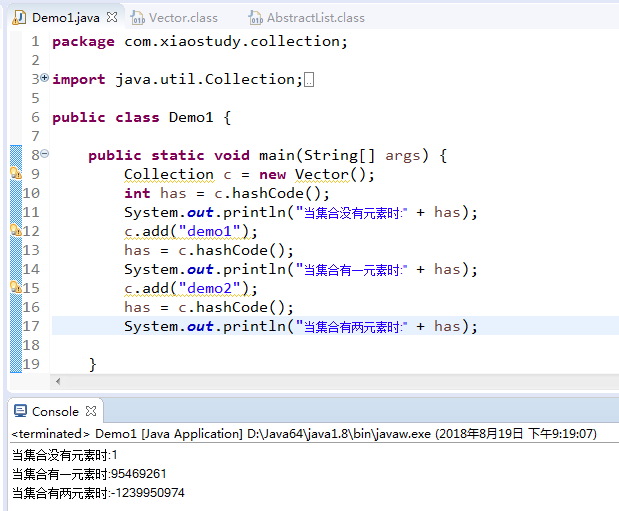Click the string "demo1" on line 12

(x=209, y=231)
